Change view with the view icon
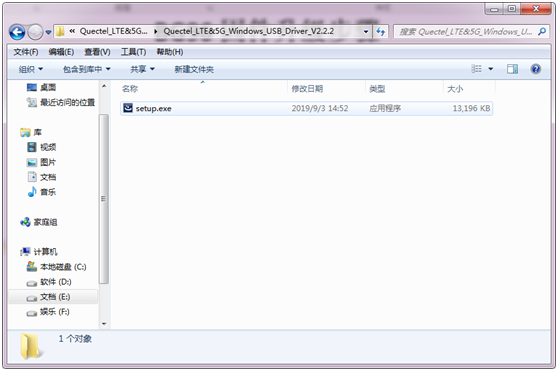This screenshot has height=371, width=558. [476, 69]
